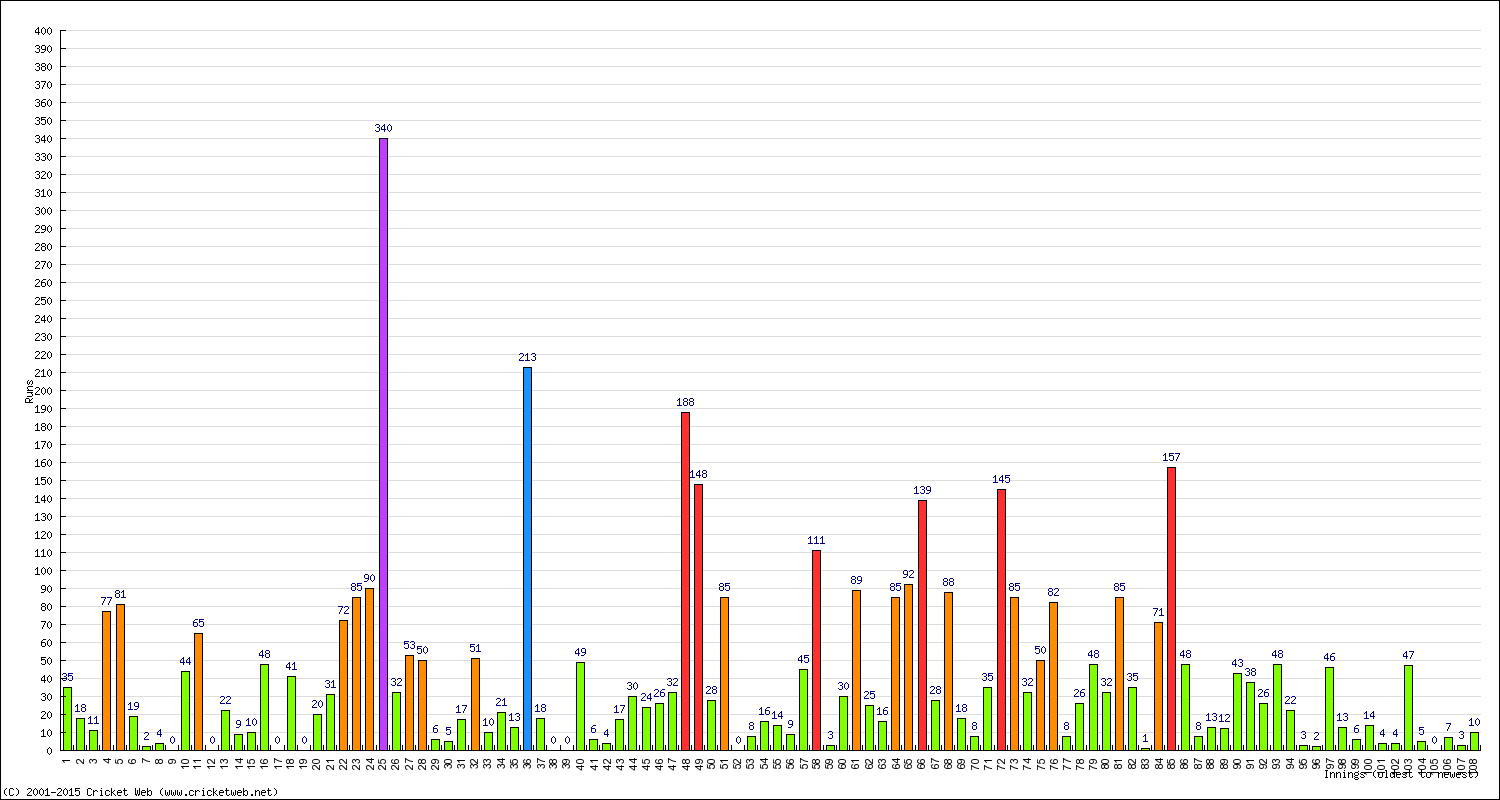
Task: Click the y-axis tick label '300'
Action: tap(43, 211)
